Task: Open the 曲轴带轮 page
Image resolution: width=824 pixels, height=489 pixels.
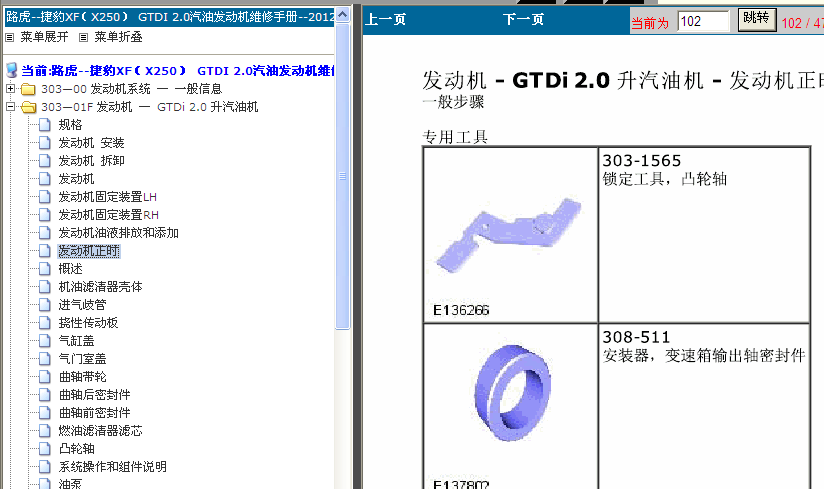Action: pyautogui.click(x=83, y=377)
